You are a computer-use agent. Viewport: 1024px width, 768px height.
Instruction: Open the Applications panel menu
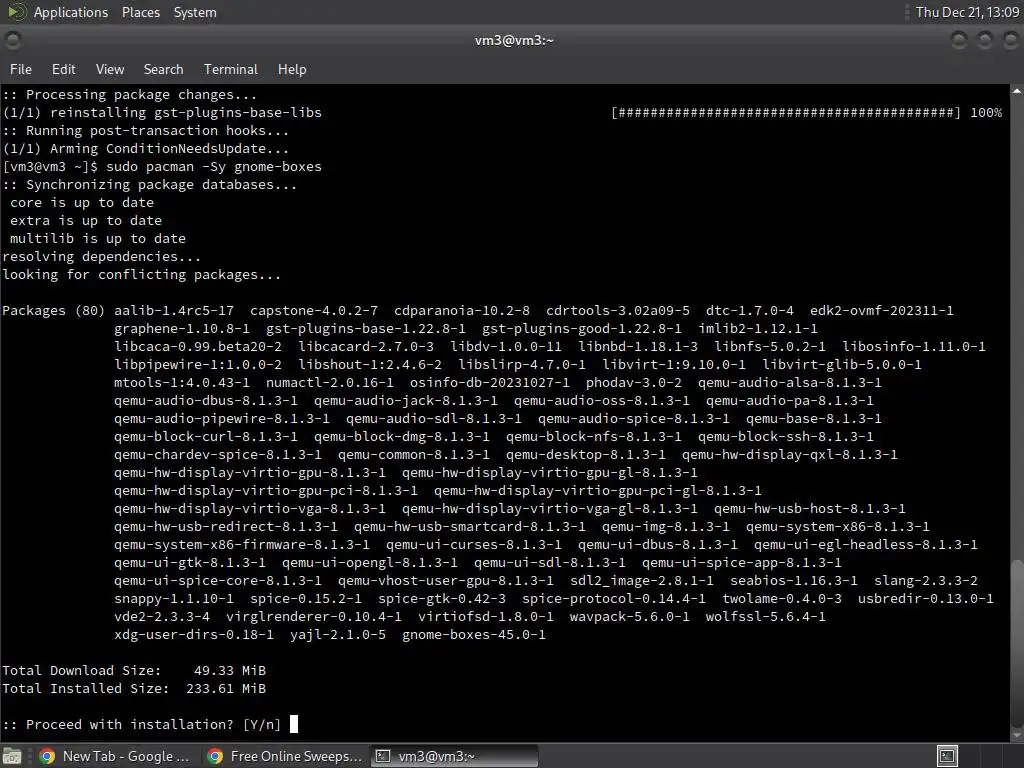(71, 12)
